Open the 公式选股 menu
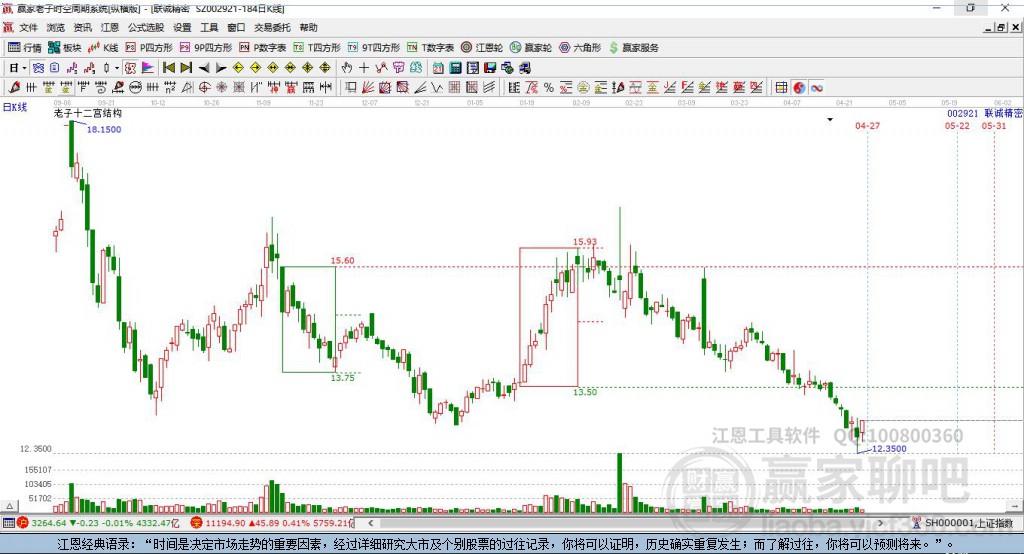The width and height of the screenshot is (1024, 554). click(146, 27)
